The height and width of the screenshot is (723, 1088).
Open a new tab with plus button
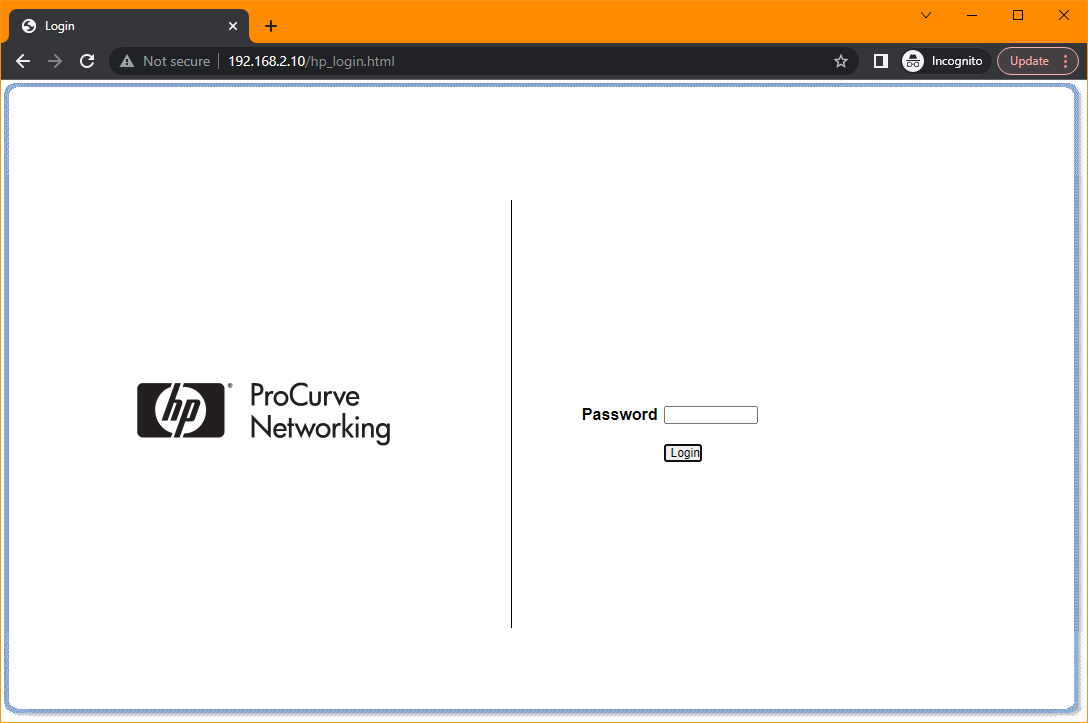coord(271,26)
